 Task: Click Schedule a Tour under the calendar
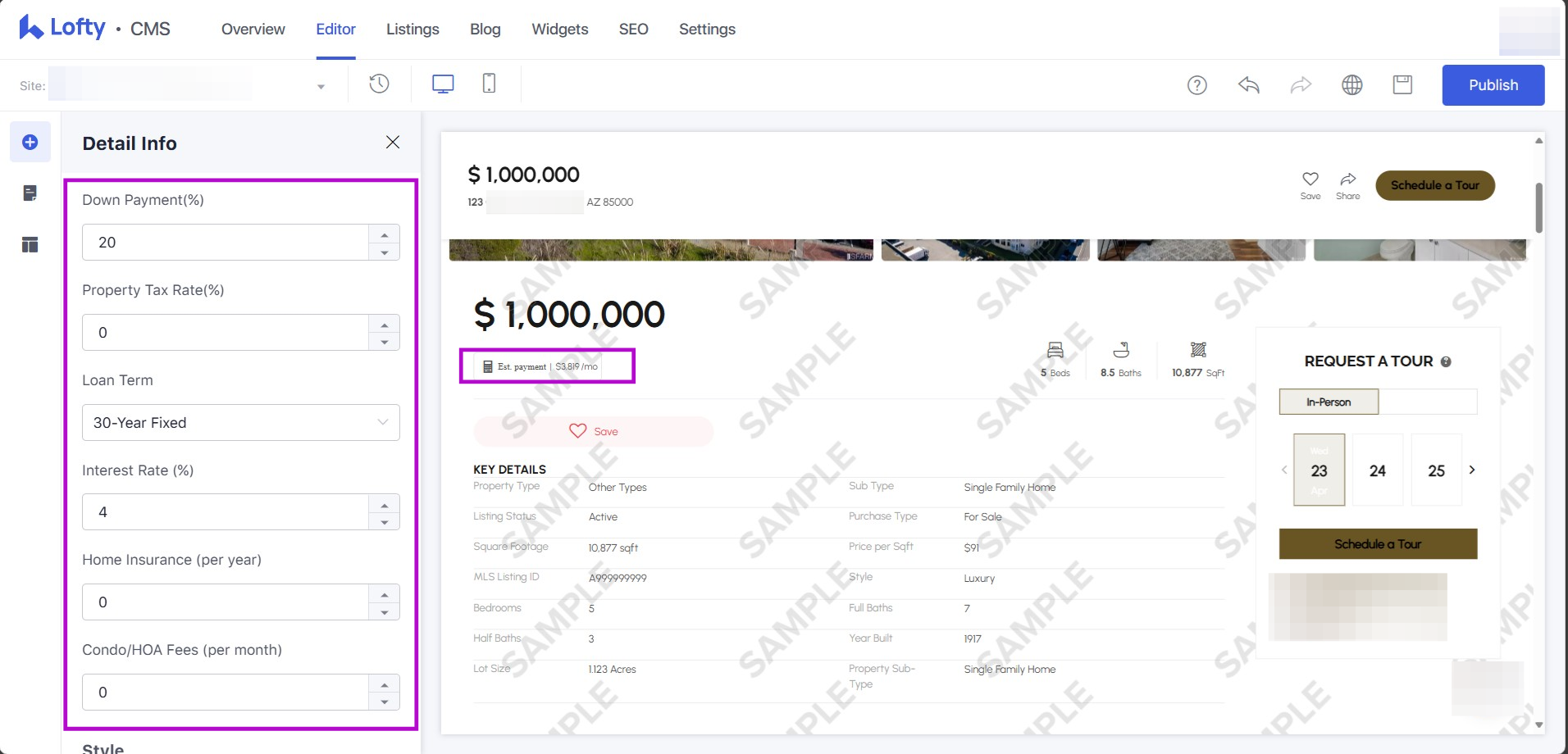(1378, 544)
